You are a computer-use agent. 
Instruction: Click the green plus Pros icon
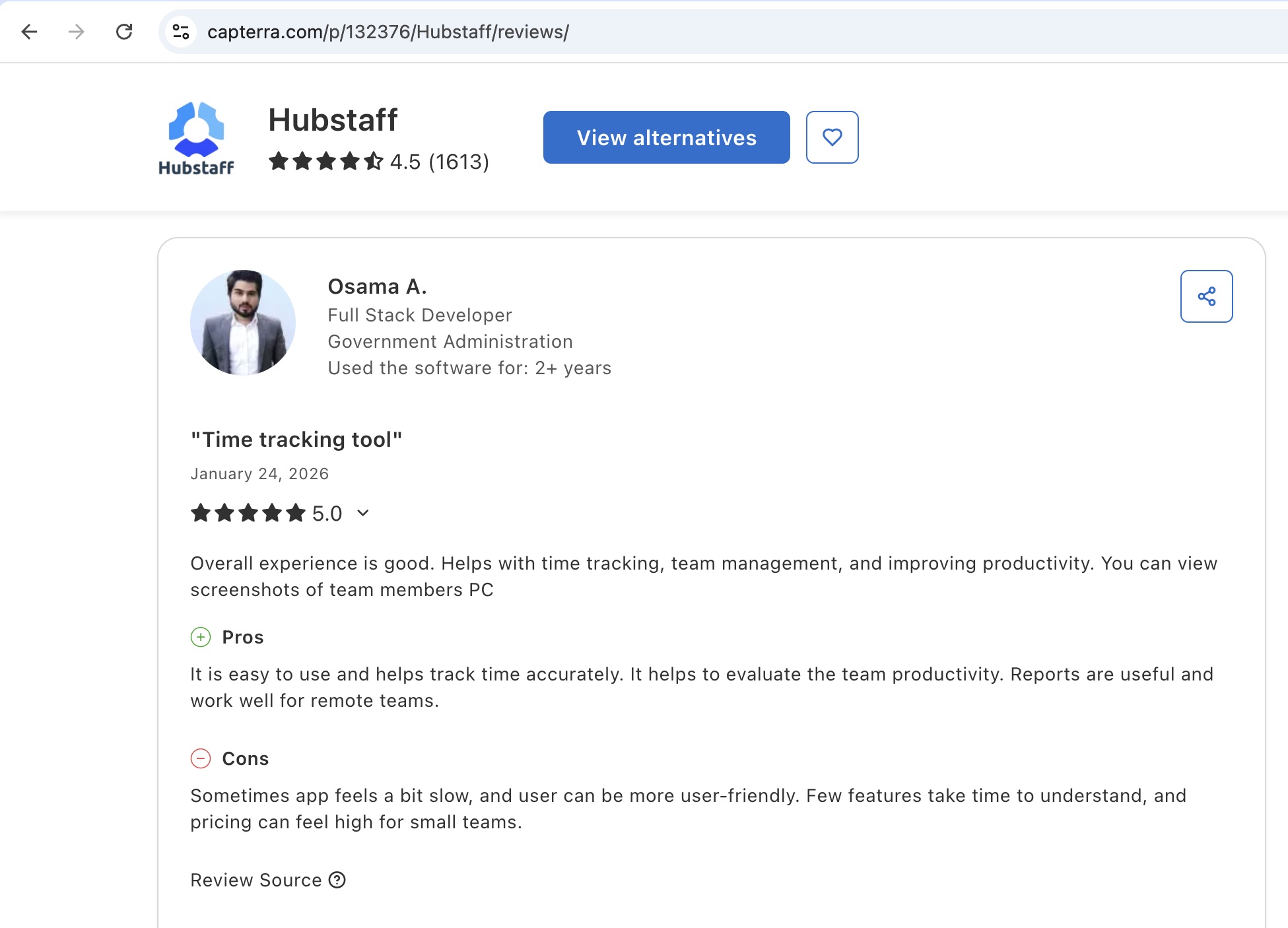click(201, 637)
